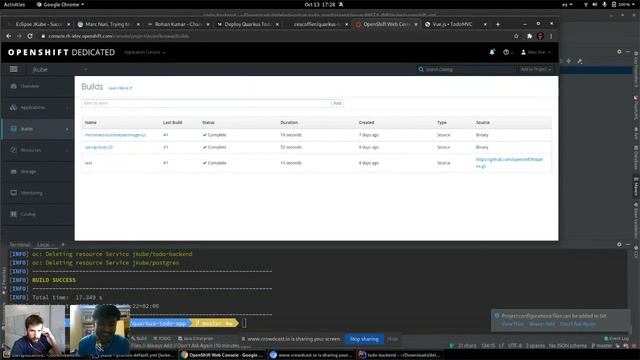Click View Files in IDE notification

(512, 324)
